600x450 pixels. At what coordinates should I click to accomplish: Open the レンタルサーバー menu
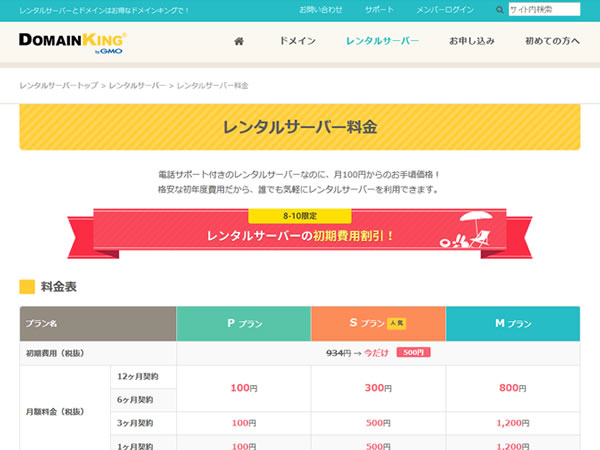click(382, 41)
